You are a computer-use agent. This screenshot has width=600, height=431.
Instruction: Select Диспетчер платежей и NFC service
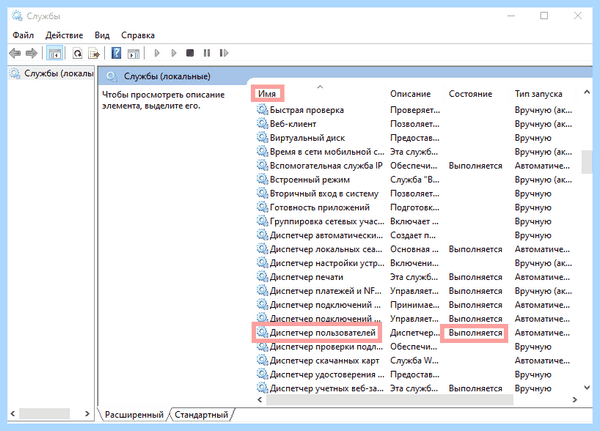(x=326, y=291)
